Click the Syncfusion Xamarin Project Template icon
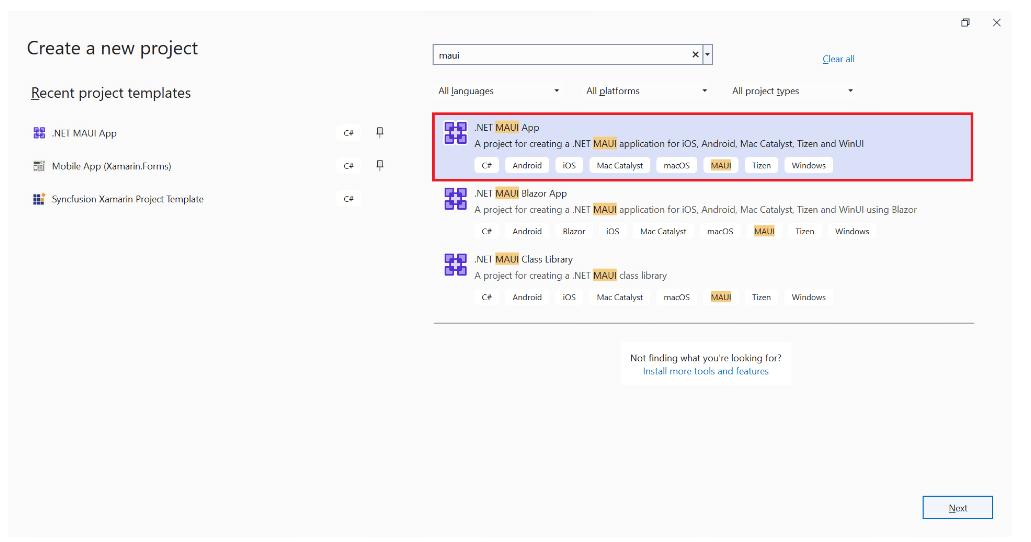 [x=39, y=199]
